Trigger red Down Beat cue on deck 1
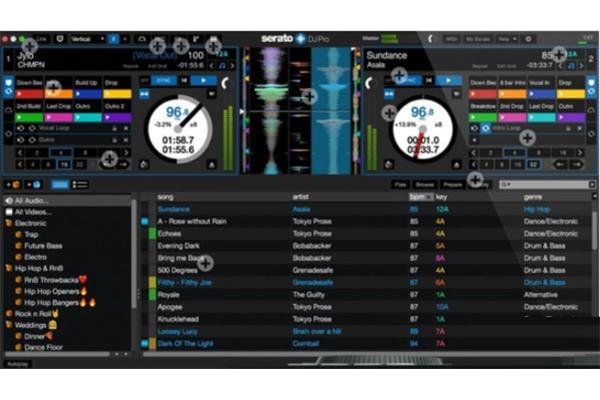600x400 pixels. coord(29,94)
